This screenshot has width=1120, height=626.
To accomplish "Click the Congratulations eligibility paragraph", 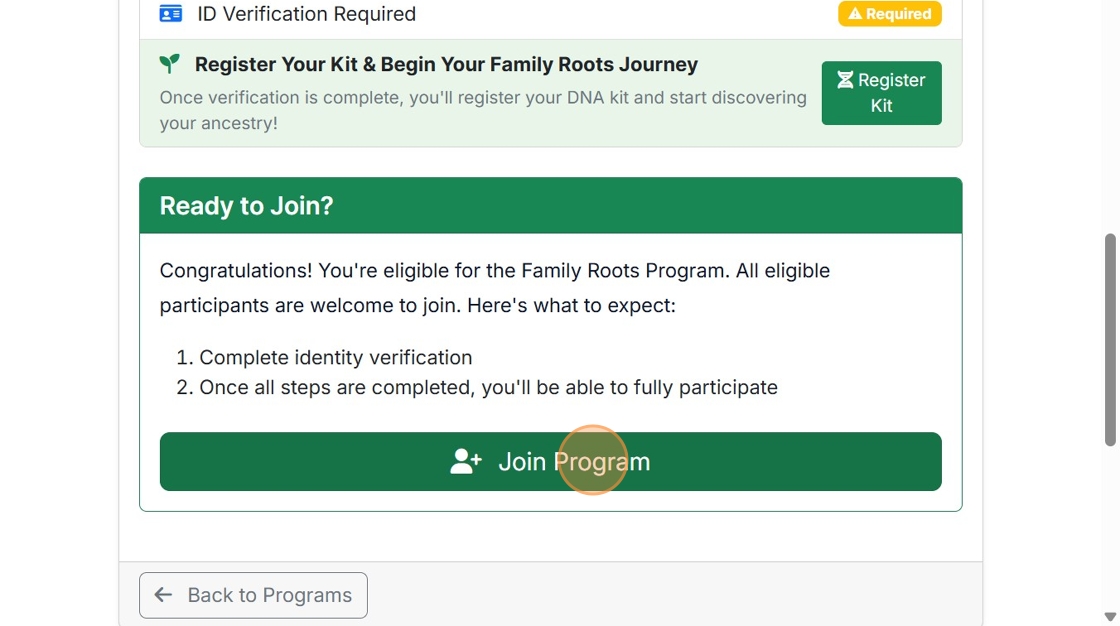I will pyautogui.click(x=494, y=288).
